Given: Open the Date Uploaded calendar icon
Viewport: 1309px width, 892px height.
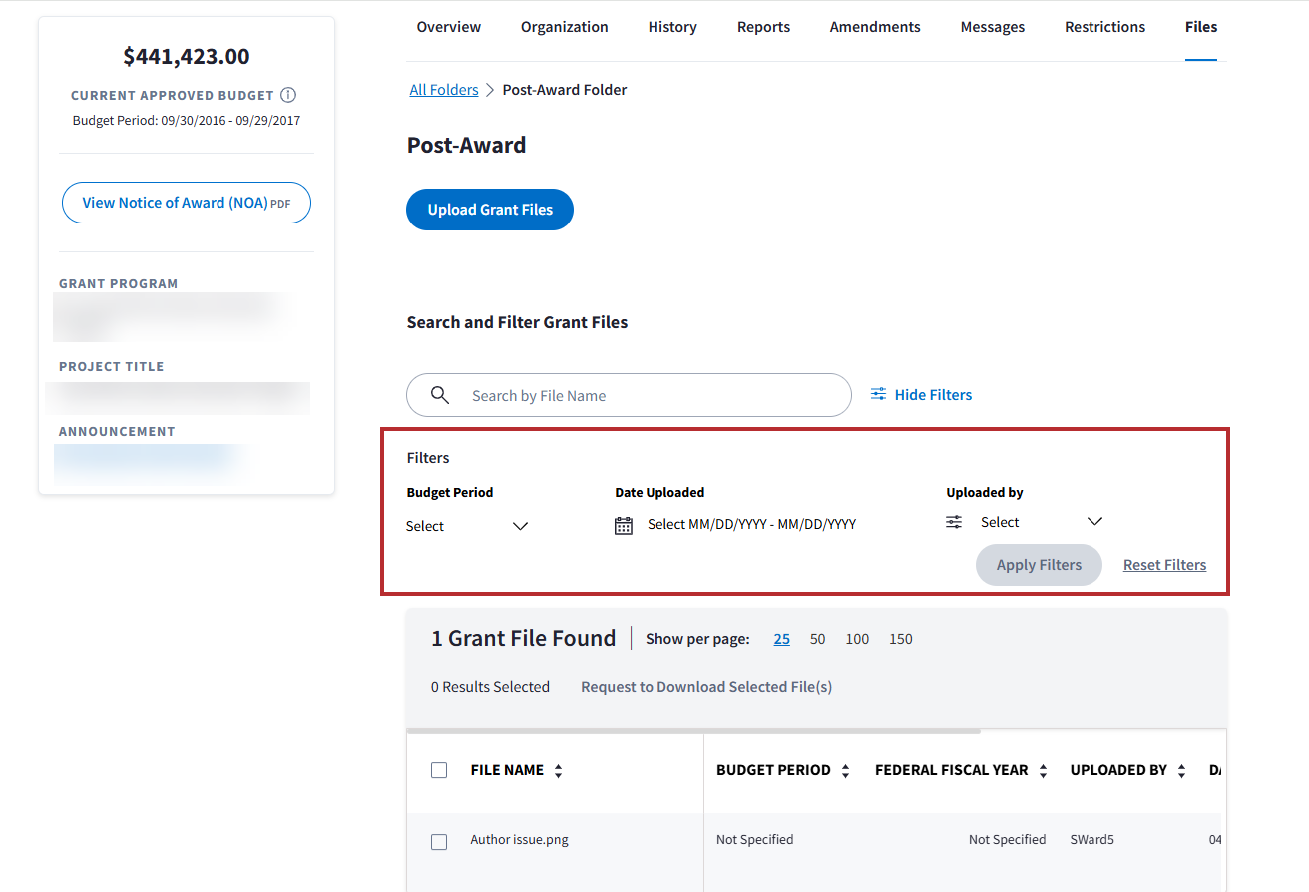Looking at the screenshot, I should coord(624,525).
